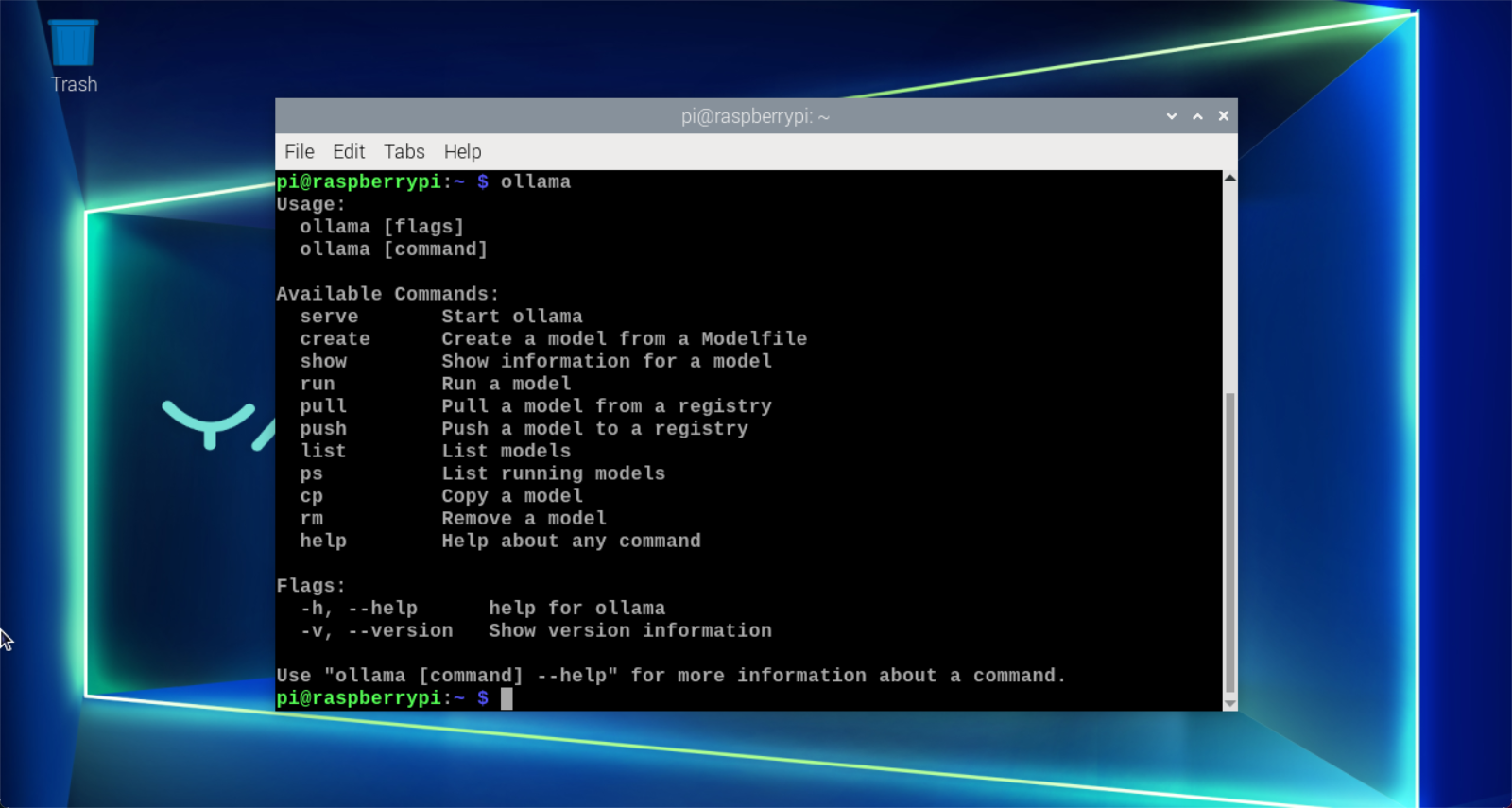Click 'Pull a model from a registry' text
The width and height of the screenshot is (1512, 808).
click(607, 406)
